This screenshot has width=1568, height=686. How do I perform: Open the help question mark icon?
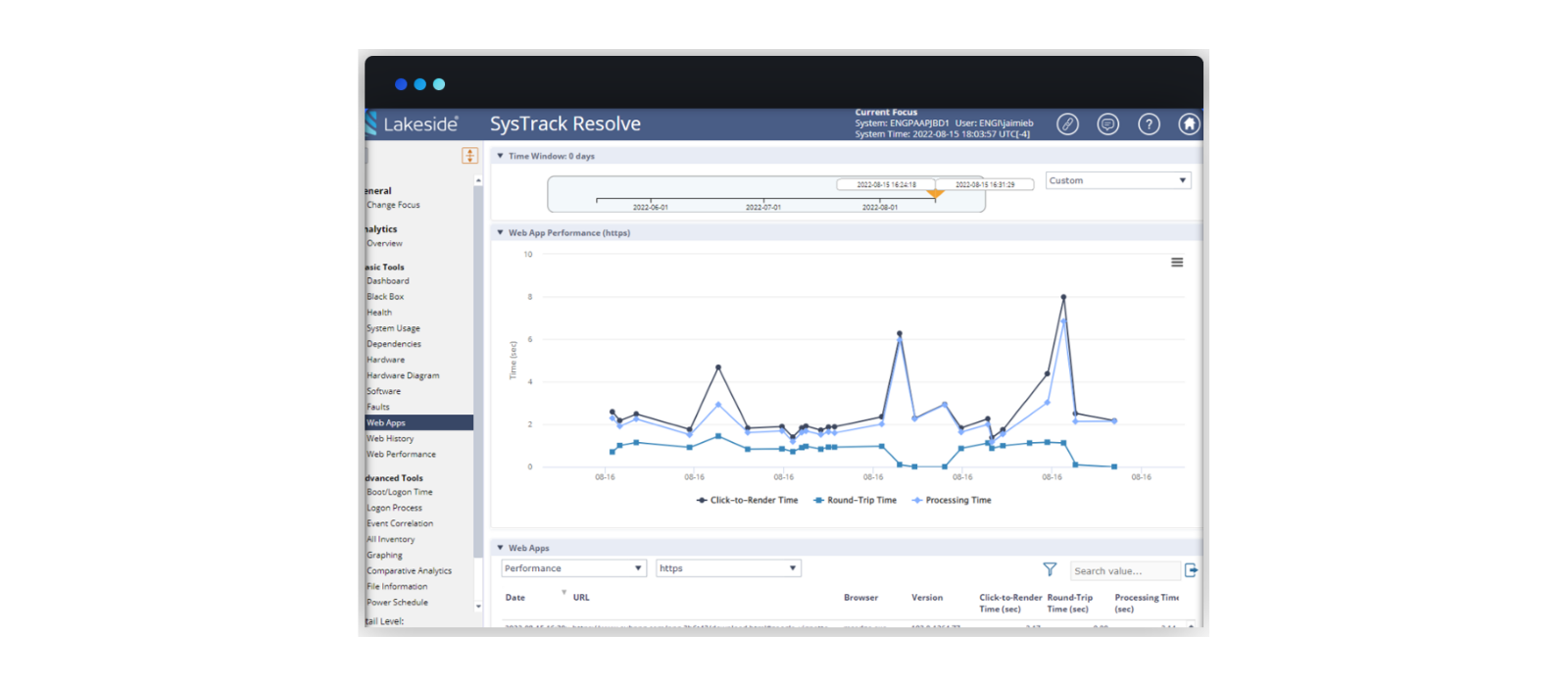(1149, 124)
